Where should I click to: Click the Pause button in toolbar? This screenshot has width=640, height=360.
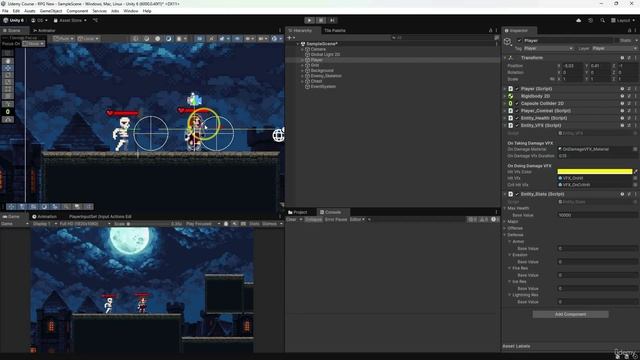(x=321, y=20)
